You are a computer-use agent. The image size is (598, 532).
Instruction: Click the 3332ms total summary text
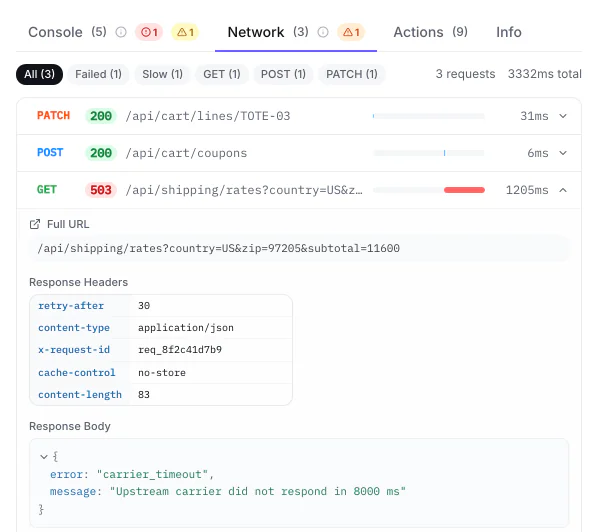(x=544, y=74)
